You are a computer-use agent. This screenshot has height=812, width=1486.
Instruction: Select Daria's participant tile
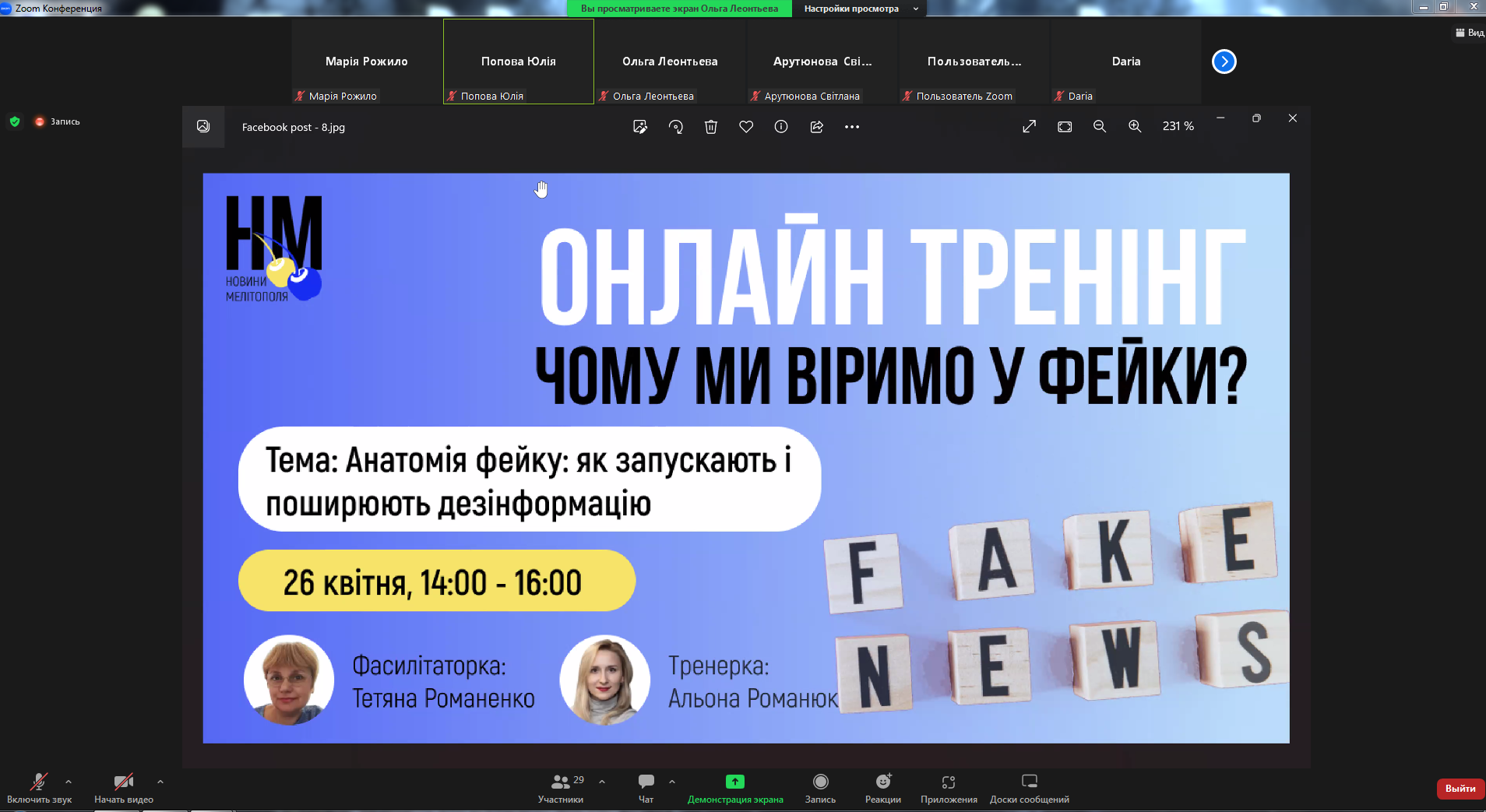click(1124, 61)
